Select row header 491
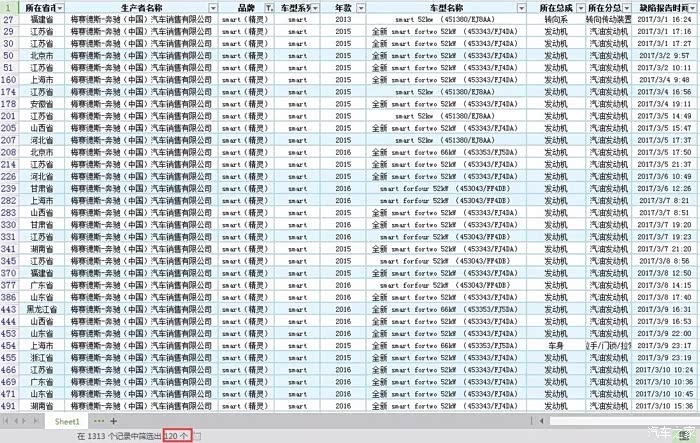The height and width of the screenshot is (443, 700). tap(8, 405)
